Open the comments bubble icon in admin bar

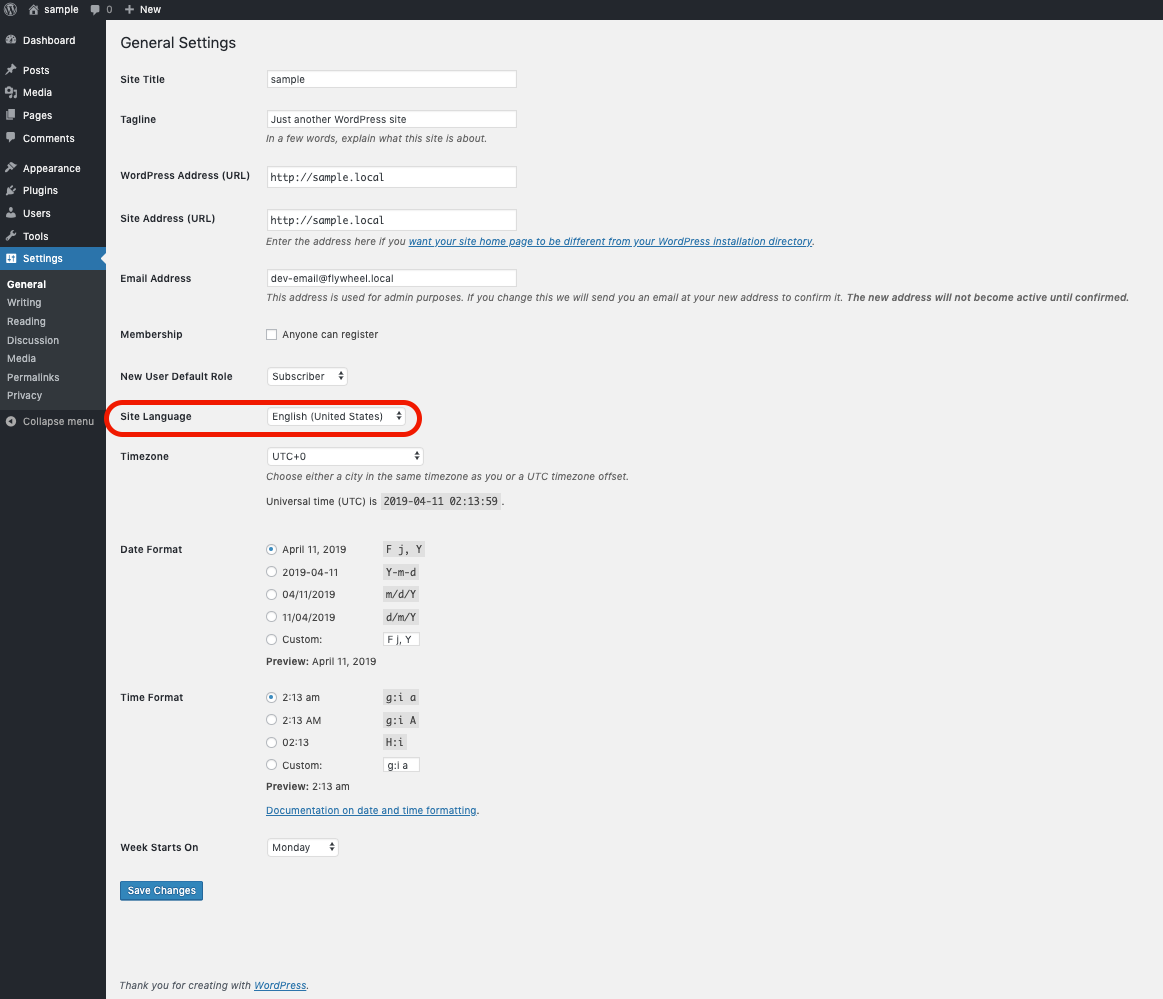pyautogui.click(x=95, y=10)
